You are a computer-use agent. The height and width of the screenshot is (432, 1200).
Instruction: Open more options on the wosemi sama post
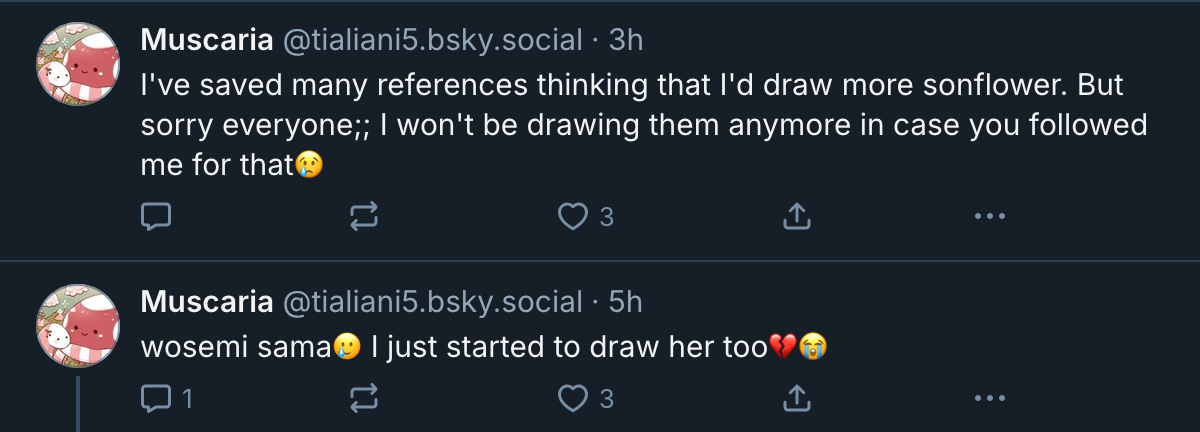click(x=988, y=399)
